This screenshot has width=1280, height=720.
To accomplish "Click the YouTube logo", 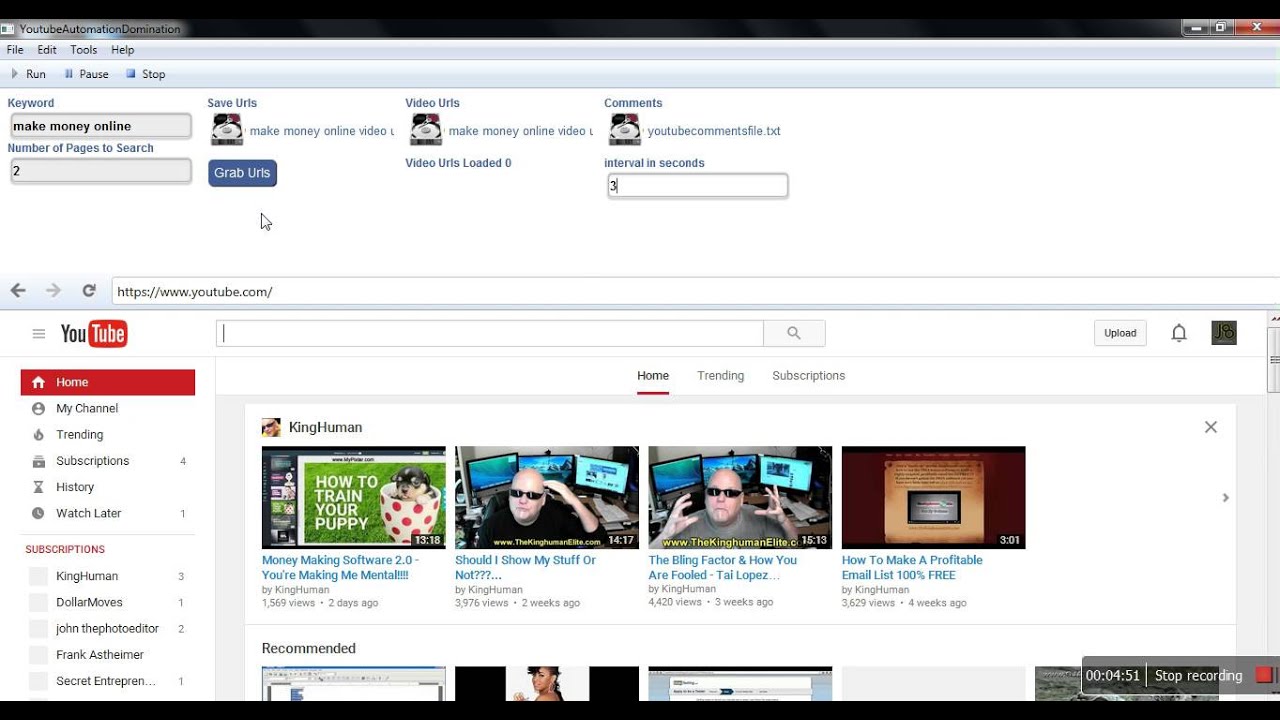I will pos(94,334).
